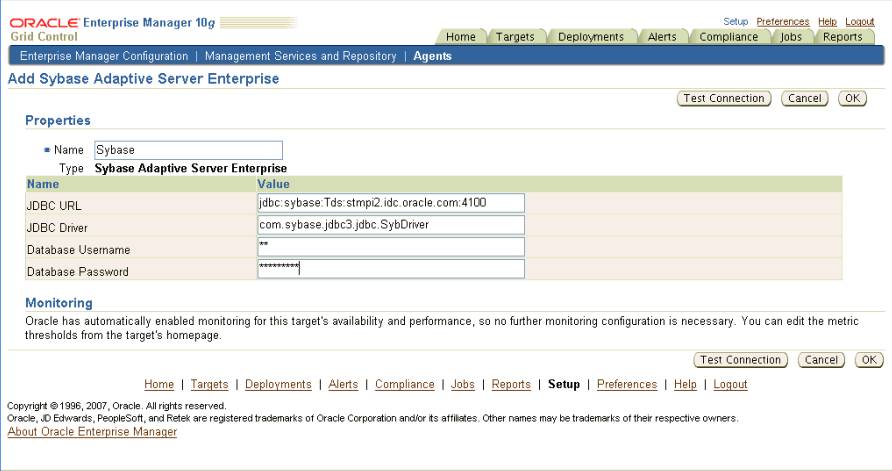This screenshot has height=471, width=892.
Task: Click the Properties section heading
Action: coord(58,121)
